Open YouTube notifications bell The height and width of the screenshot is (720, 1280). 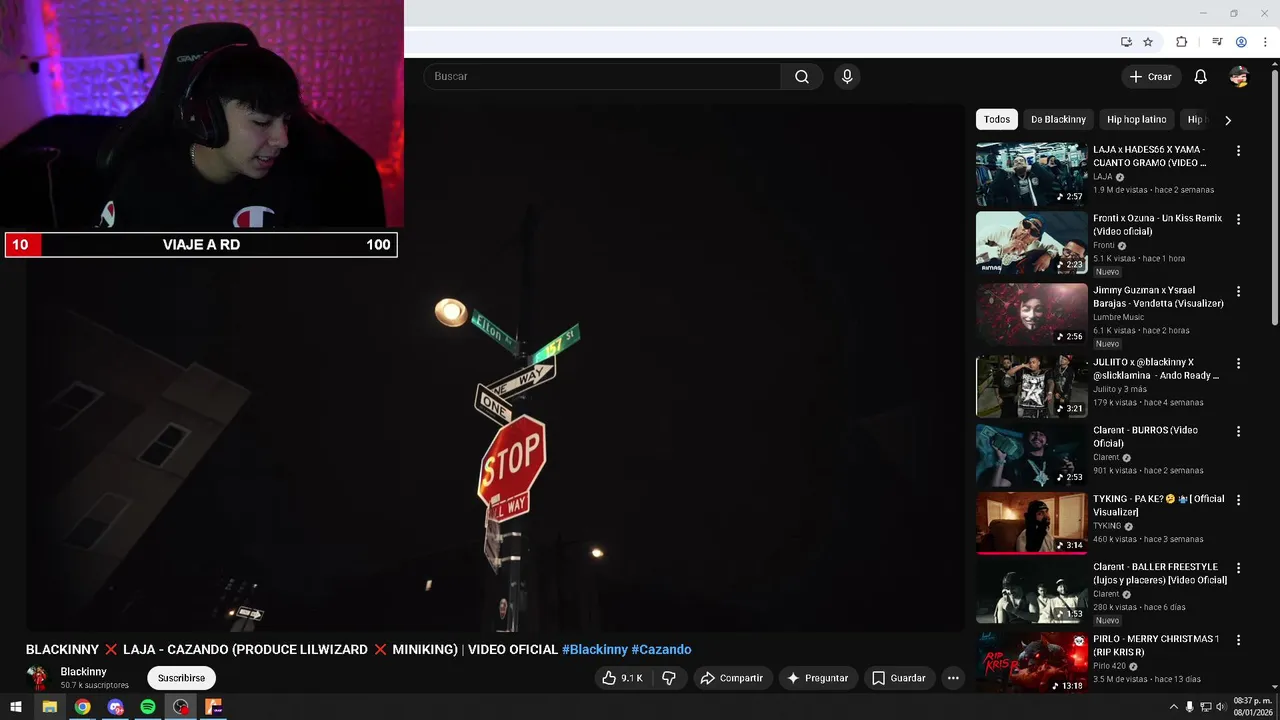coord(1201,77)
